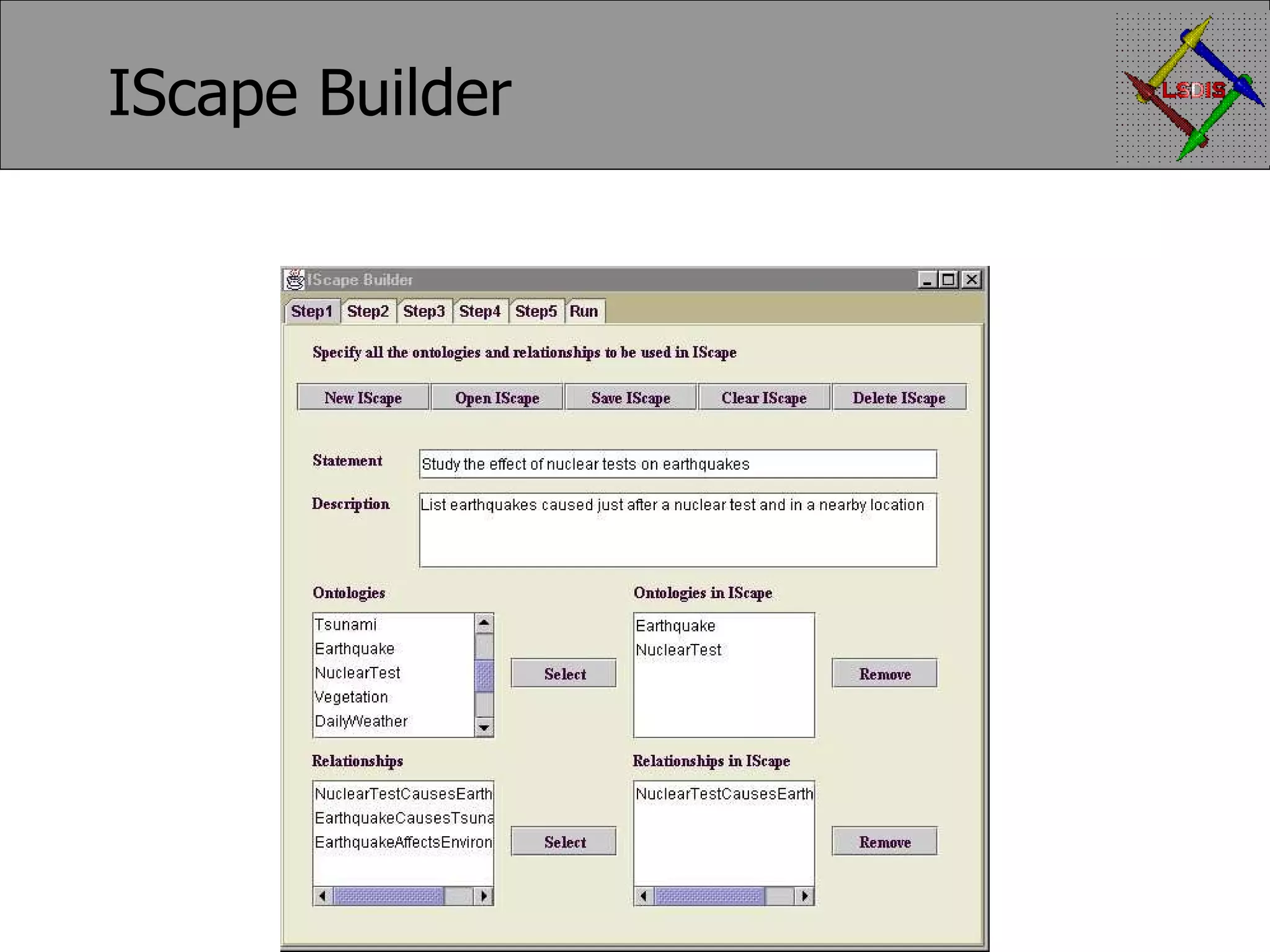Click the LSDIS logo
The width and height of the screenshot is (1270, 952).
[1192, 89]
